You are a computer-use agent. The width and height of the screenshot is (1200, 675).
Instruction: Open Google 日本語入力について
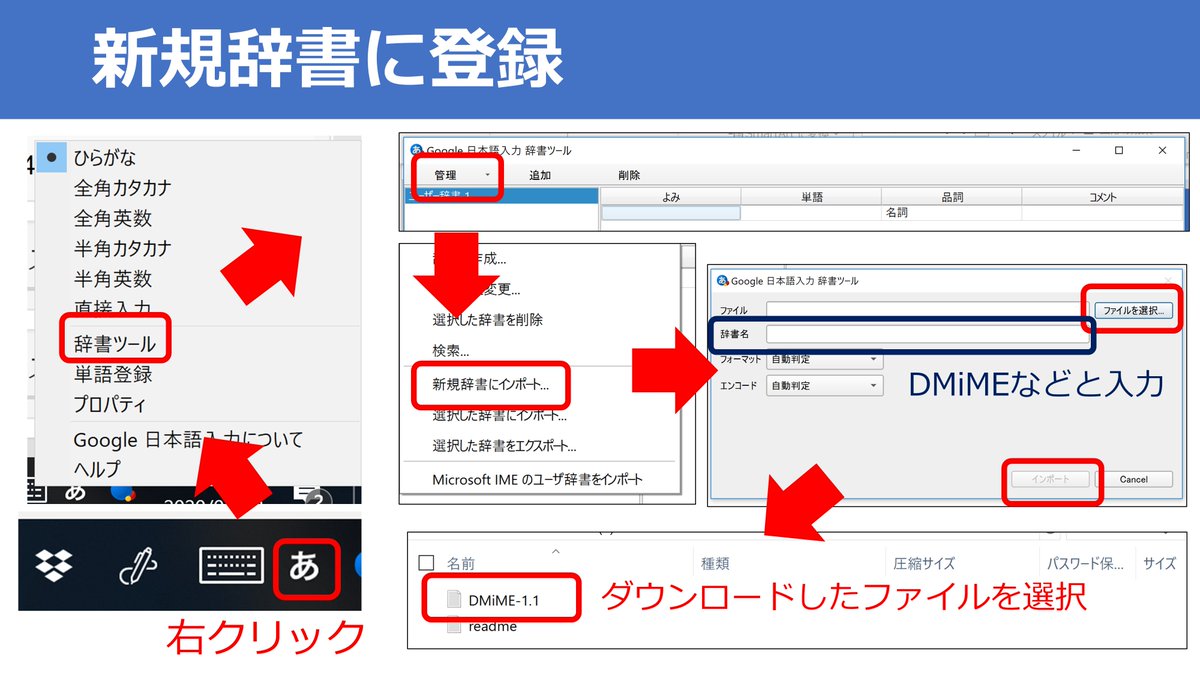(x=187, y=440)
